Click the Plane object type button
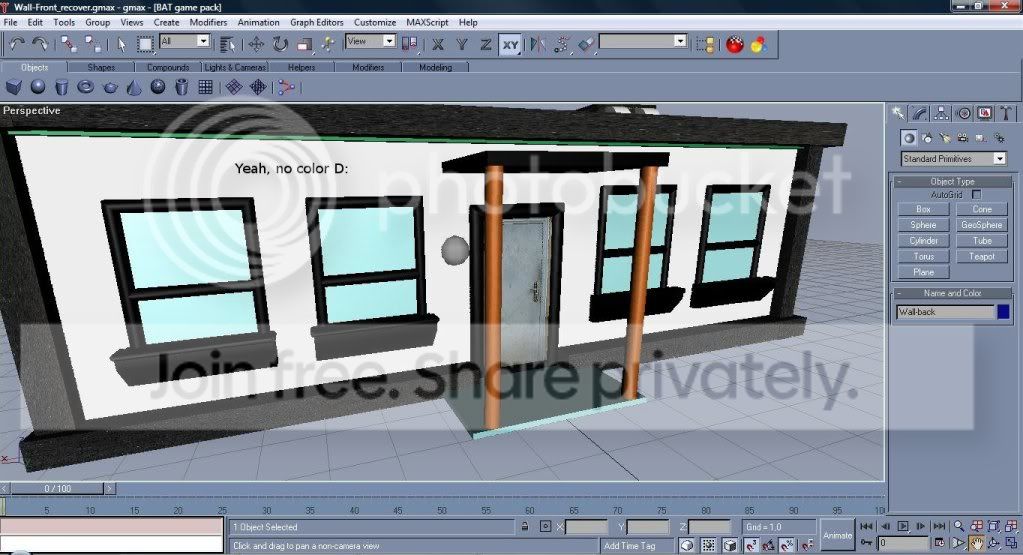This screenshot has height=555, width=1023. tap(923, 272)
